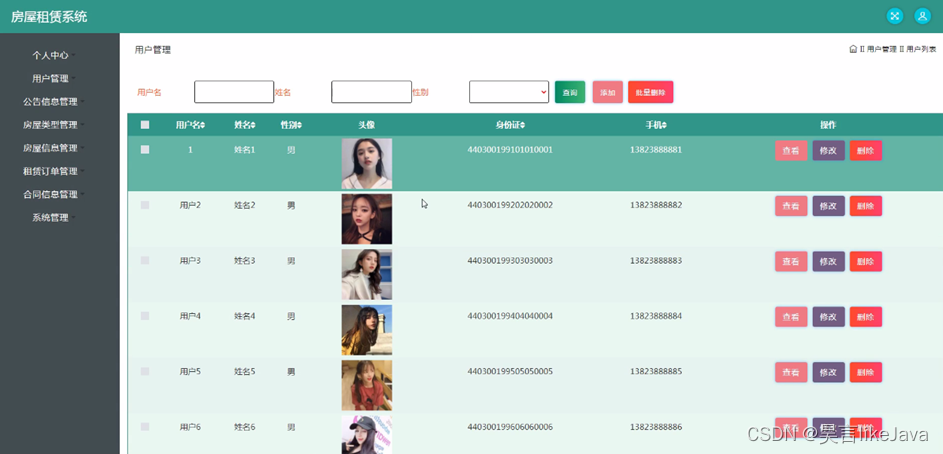Open the user profile icon in the header
Viewport: 943px width, 454px height.
[923, 16]
